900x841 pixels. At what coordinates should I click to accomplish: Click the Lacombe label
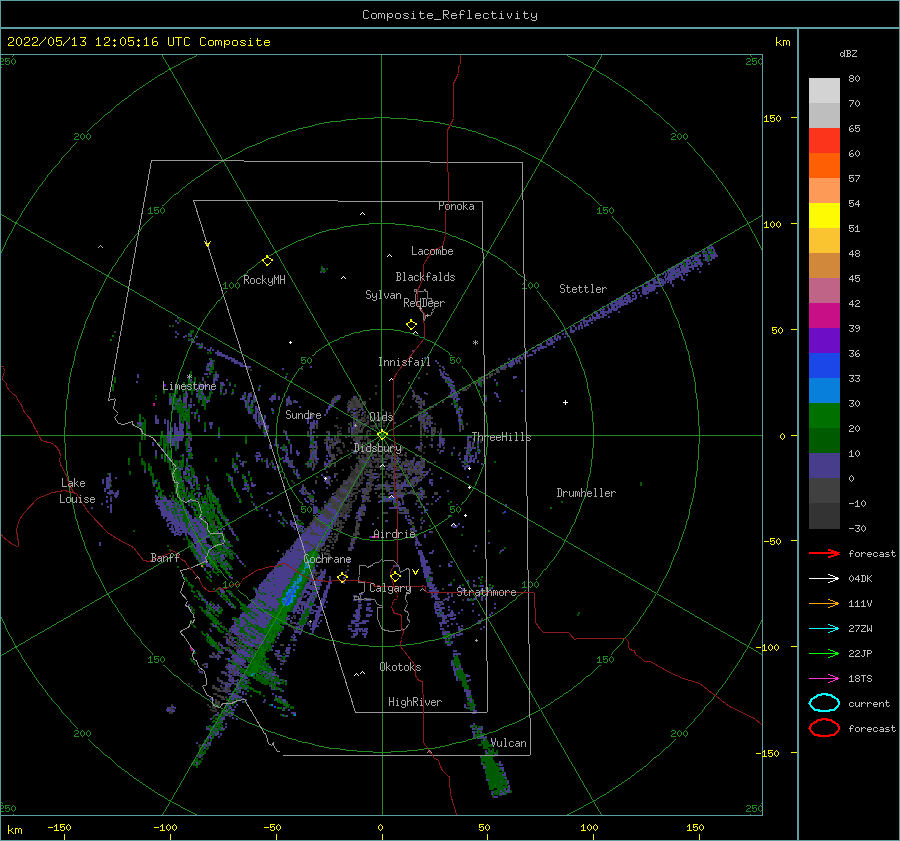pyautogui.click(x=432, y=251)
